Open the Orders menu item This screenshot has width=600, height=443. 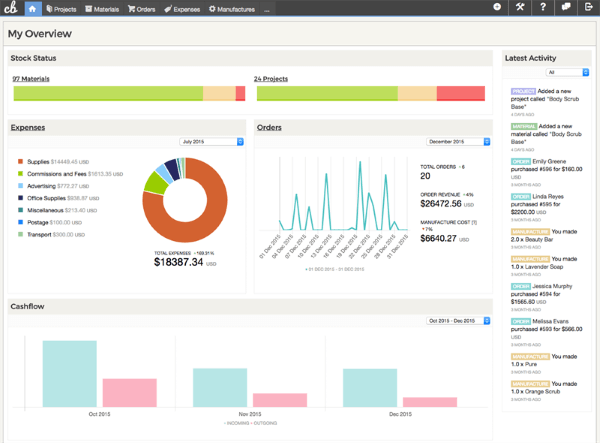pos(143,8)
